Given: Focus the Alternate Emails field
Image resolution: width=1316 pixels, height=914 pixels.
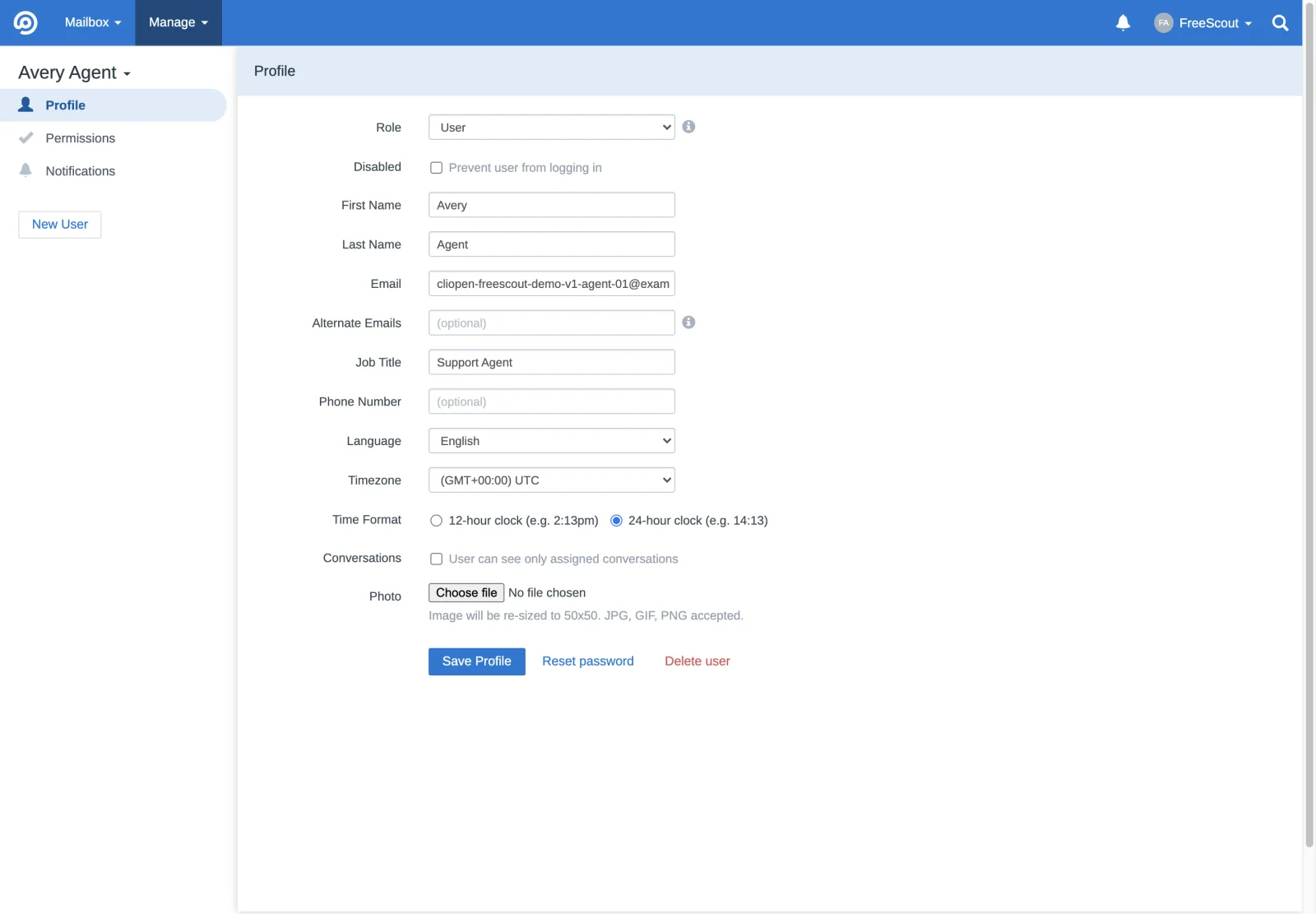Looking at the screenshot, I should coord(552,322).
